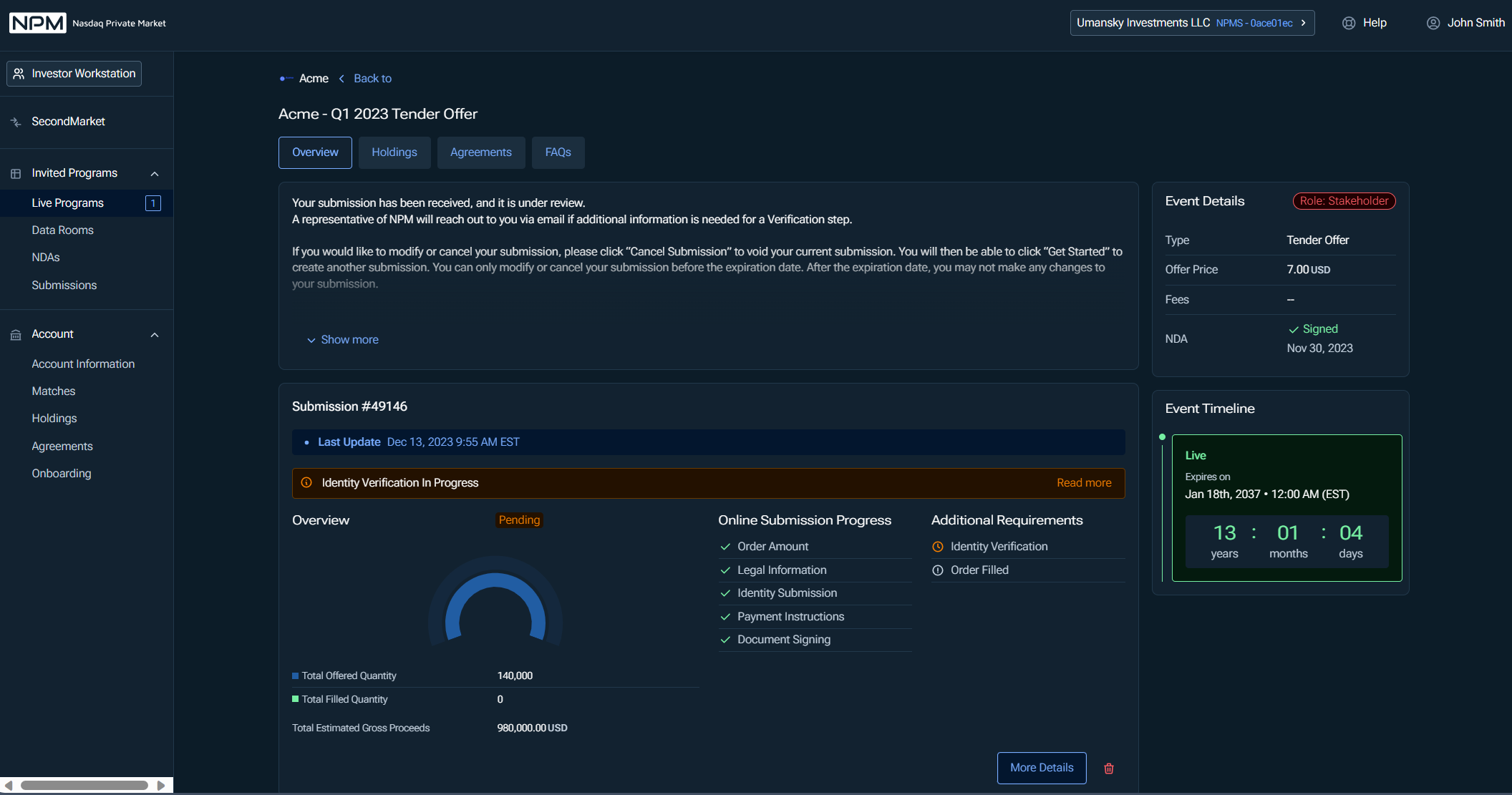Click the green Live timeline dot
The image size is (1512, 795).
pos(1162,436)
